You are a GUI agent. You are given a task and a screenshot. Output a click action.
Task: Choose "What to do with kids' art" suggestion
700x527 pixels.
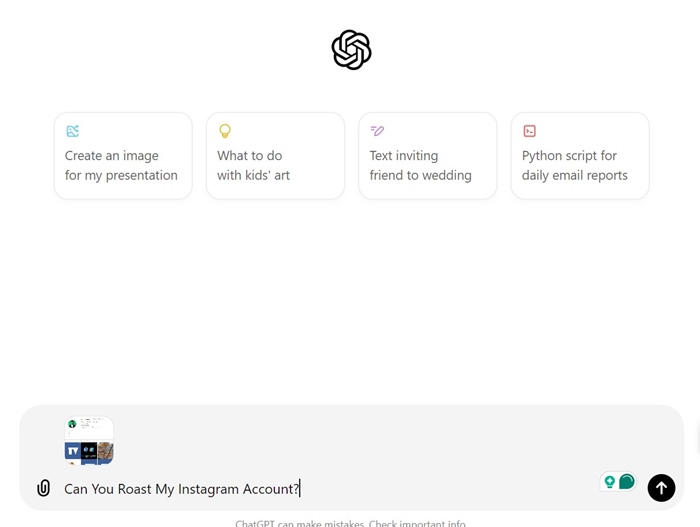tap(275, 156)
